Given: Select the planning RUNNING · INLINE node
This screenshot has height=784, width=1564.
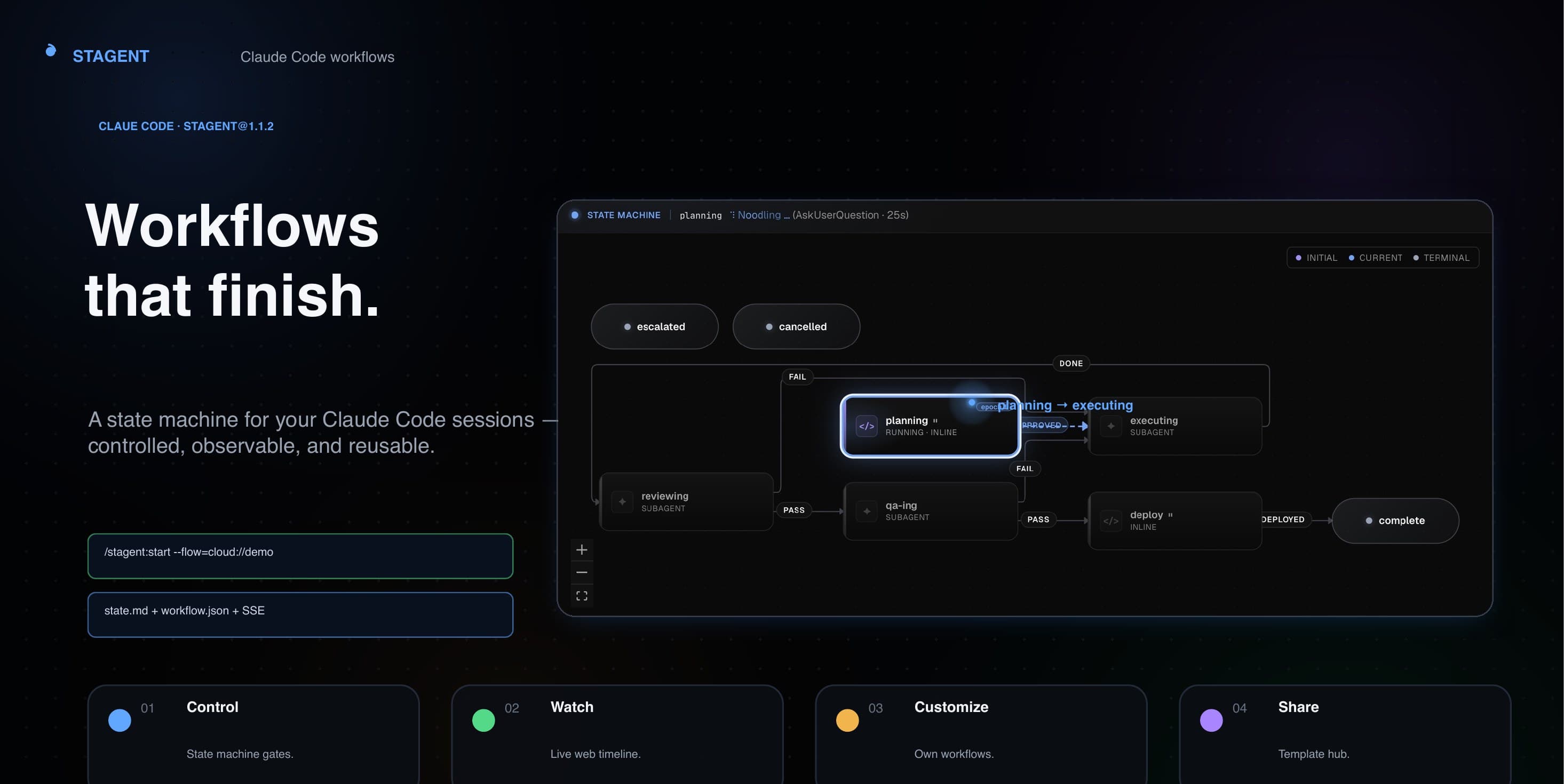Looking at the screenshot, I should point(930,426).
